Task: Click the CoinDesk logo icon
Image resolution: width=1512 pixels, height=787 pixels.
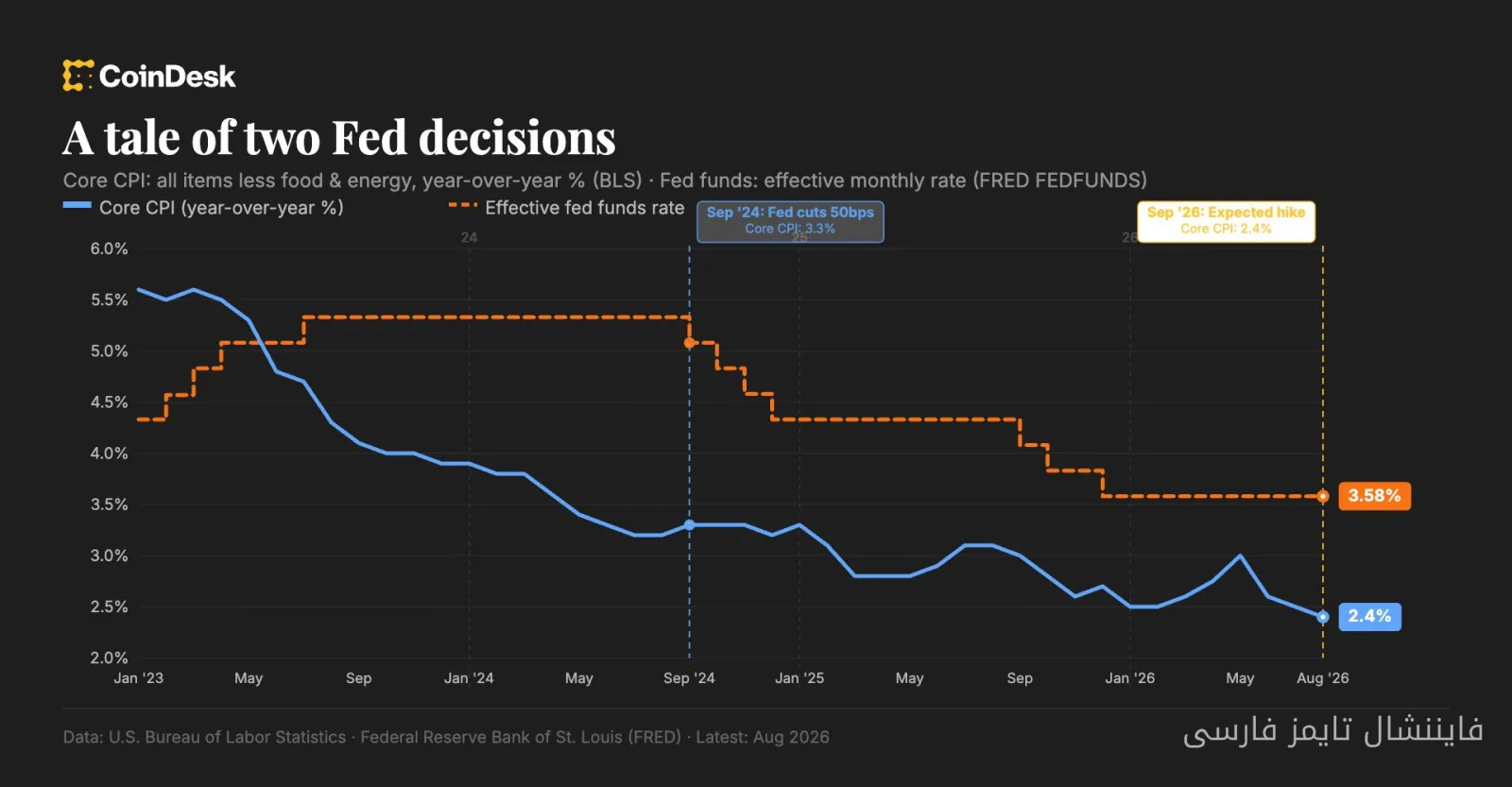Action: [x=78, y=76]
